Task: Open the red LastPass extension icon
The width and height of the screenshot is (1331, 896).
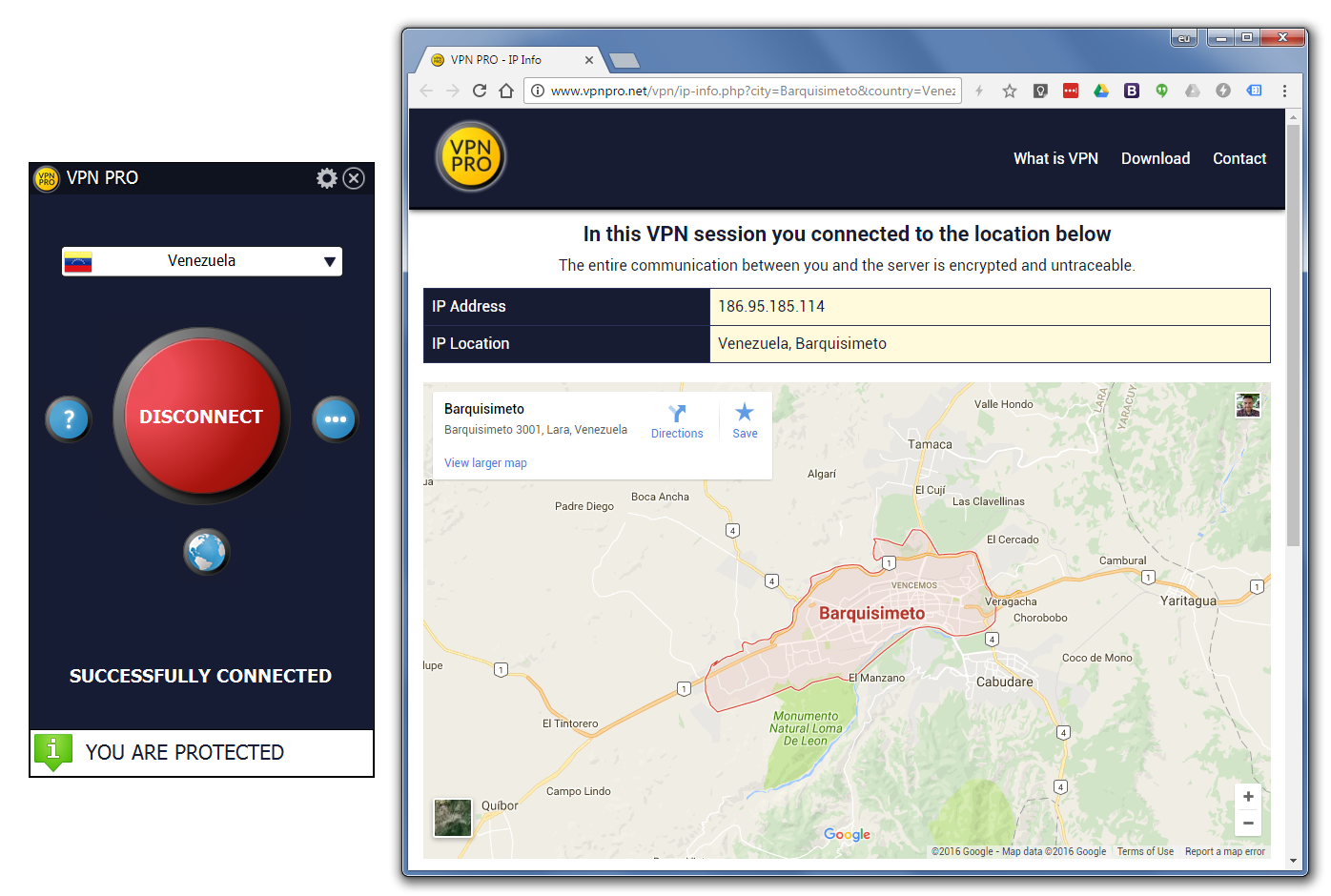Action: coord(1071,91)
